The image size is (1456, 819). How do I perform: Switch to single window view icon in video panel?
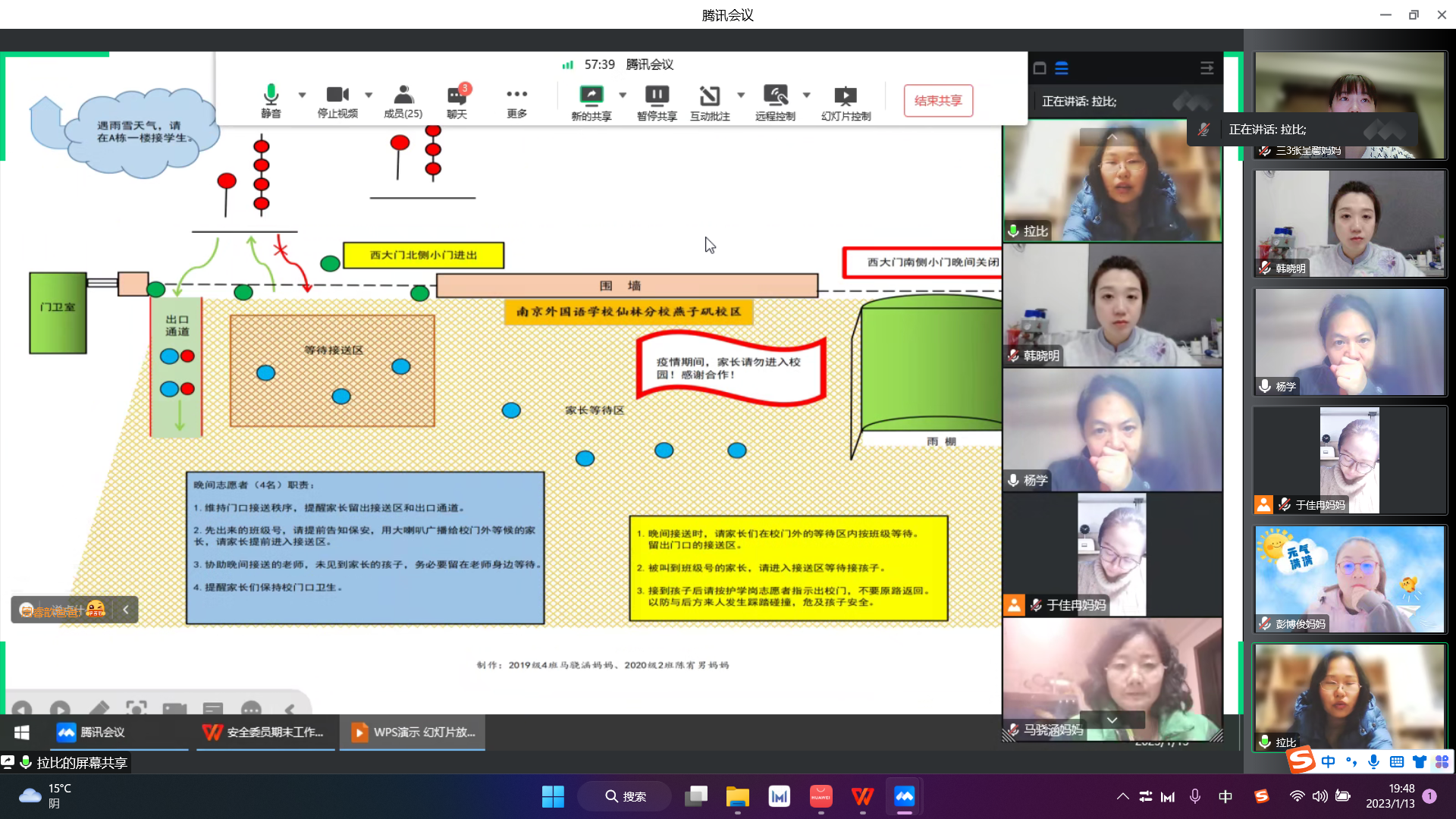click(x=1040, y=68)
